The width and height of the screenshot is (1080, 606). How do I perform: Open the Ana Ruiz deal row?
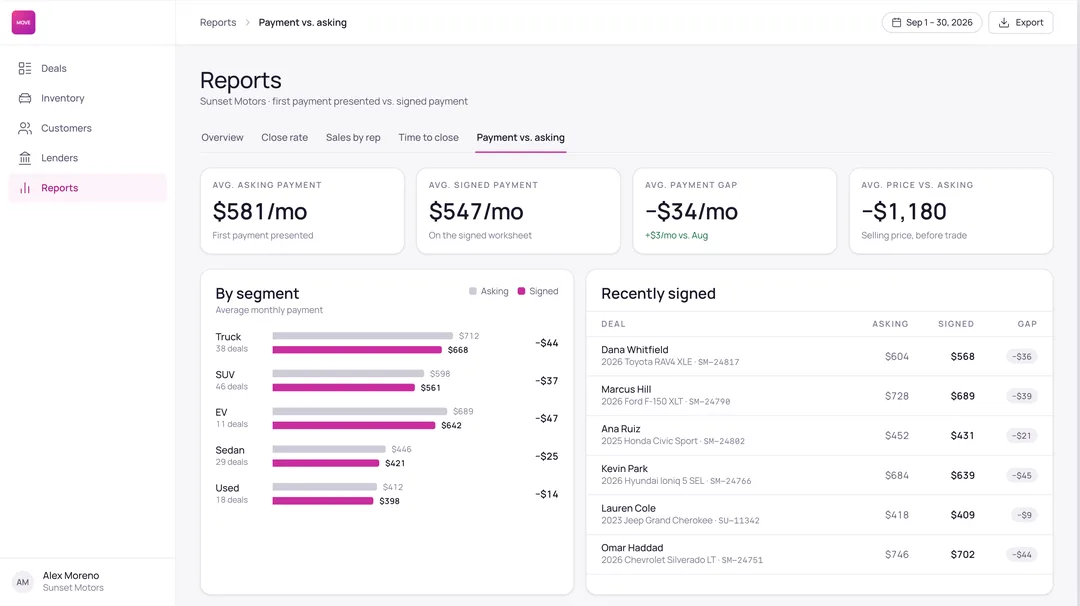click(819, 435)
